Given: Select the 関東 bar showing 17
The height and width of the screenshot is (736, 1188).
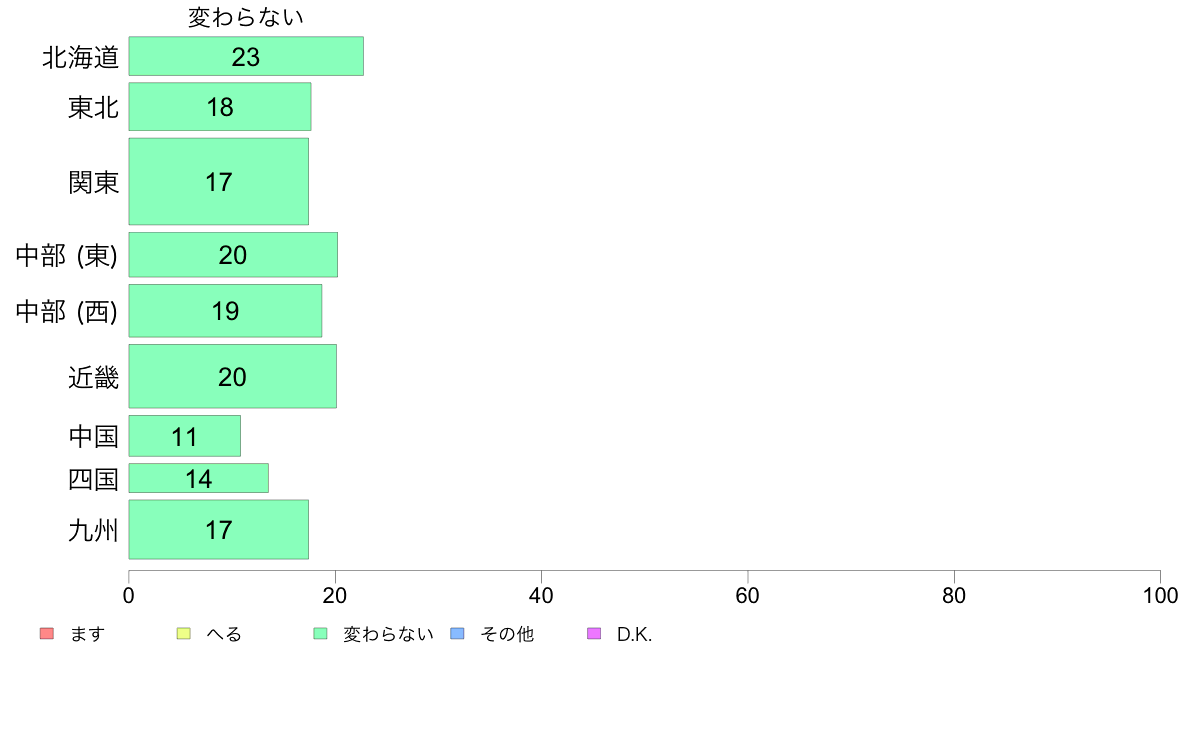Looking at the screenshot, I should 219,182.
